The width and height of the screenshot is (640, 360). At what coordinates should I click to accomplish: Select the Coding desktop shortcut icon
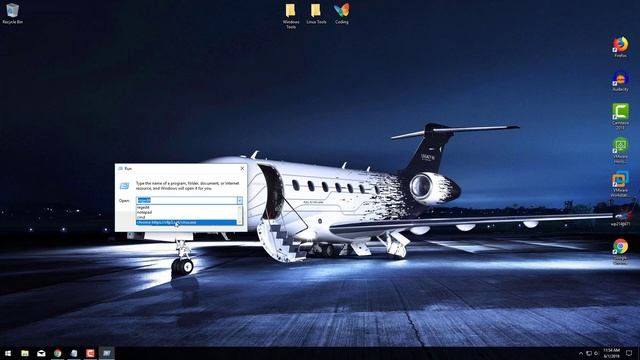pos(342,13)
